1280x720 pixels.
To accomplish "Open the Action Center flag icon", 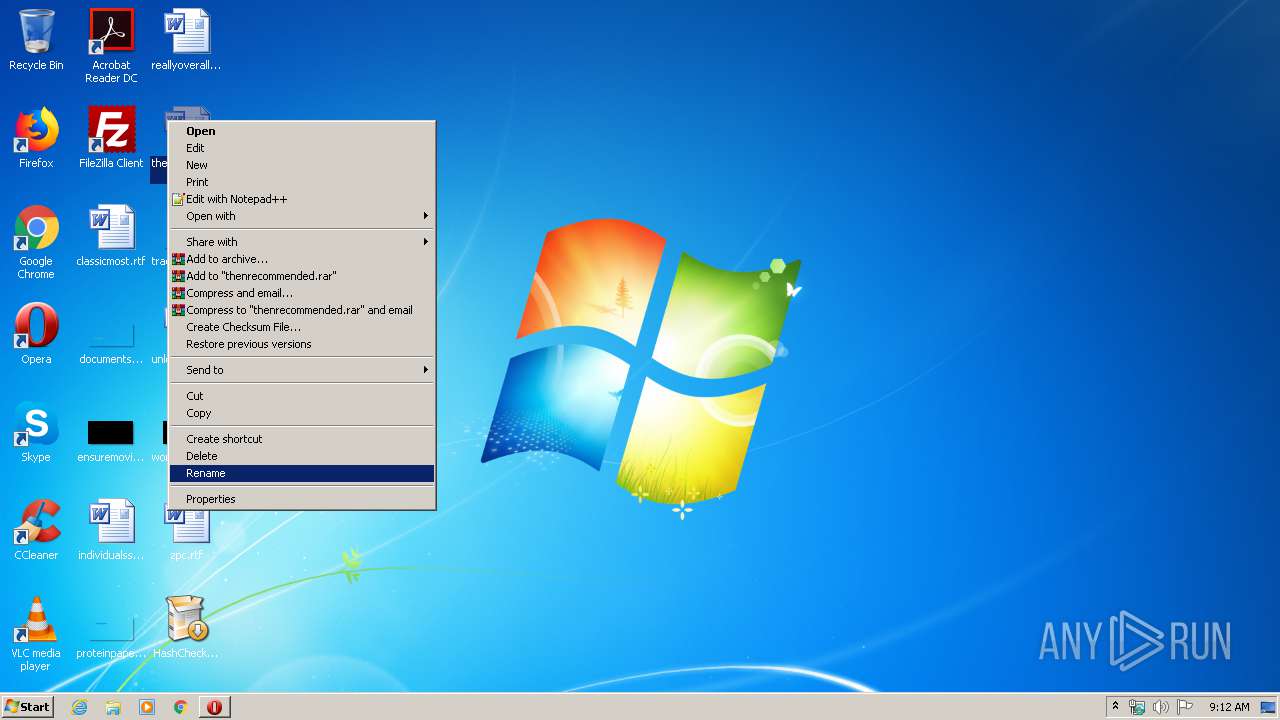I will tap(1185, 707).
